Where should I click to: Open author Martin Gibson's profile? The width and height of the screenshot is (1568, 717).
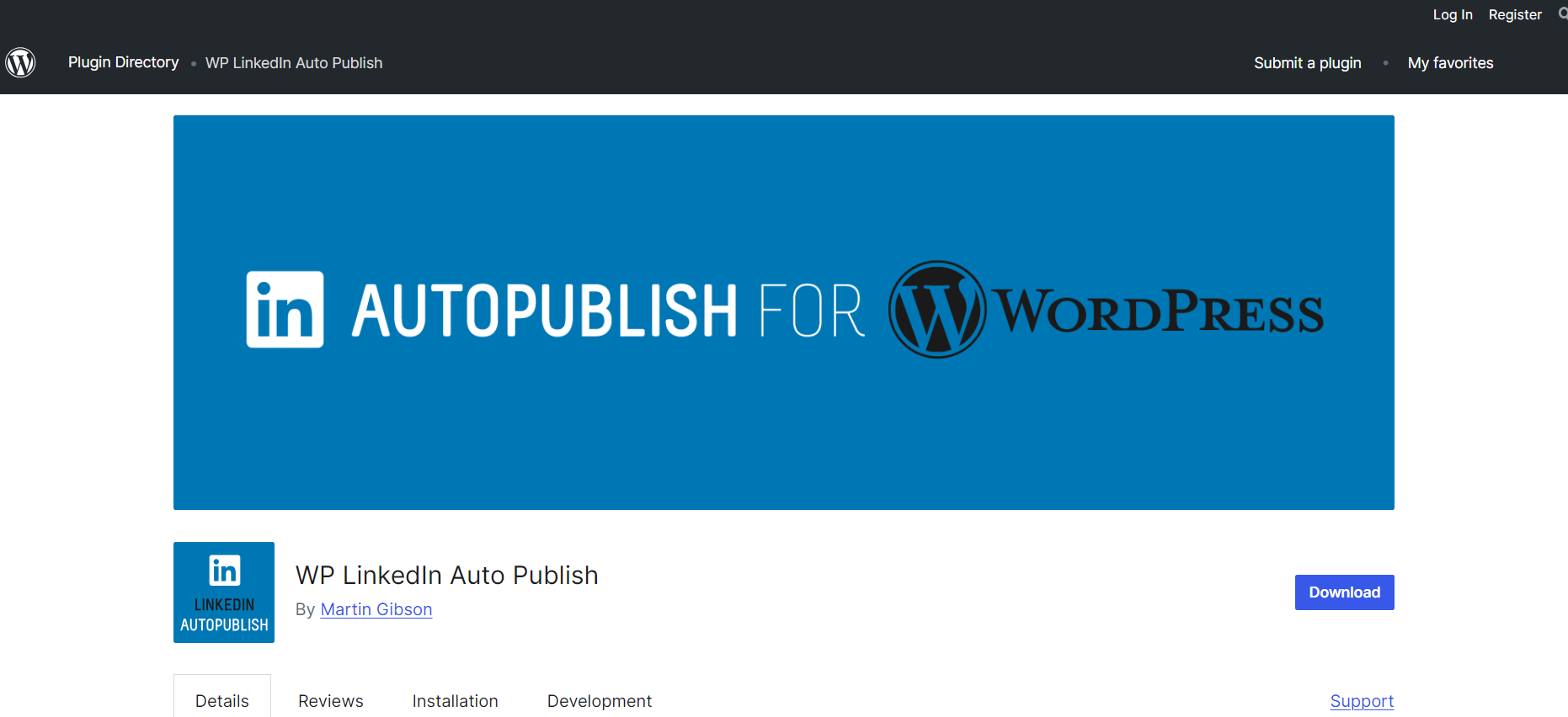[x=376, y=609]
